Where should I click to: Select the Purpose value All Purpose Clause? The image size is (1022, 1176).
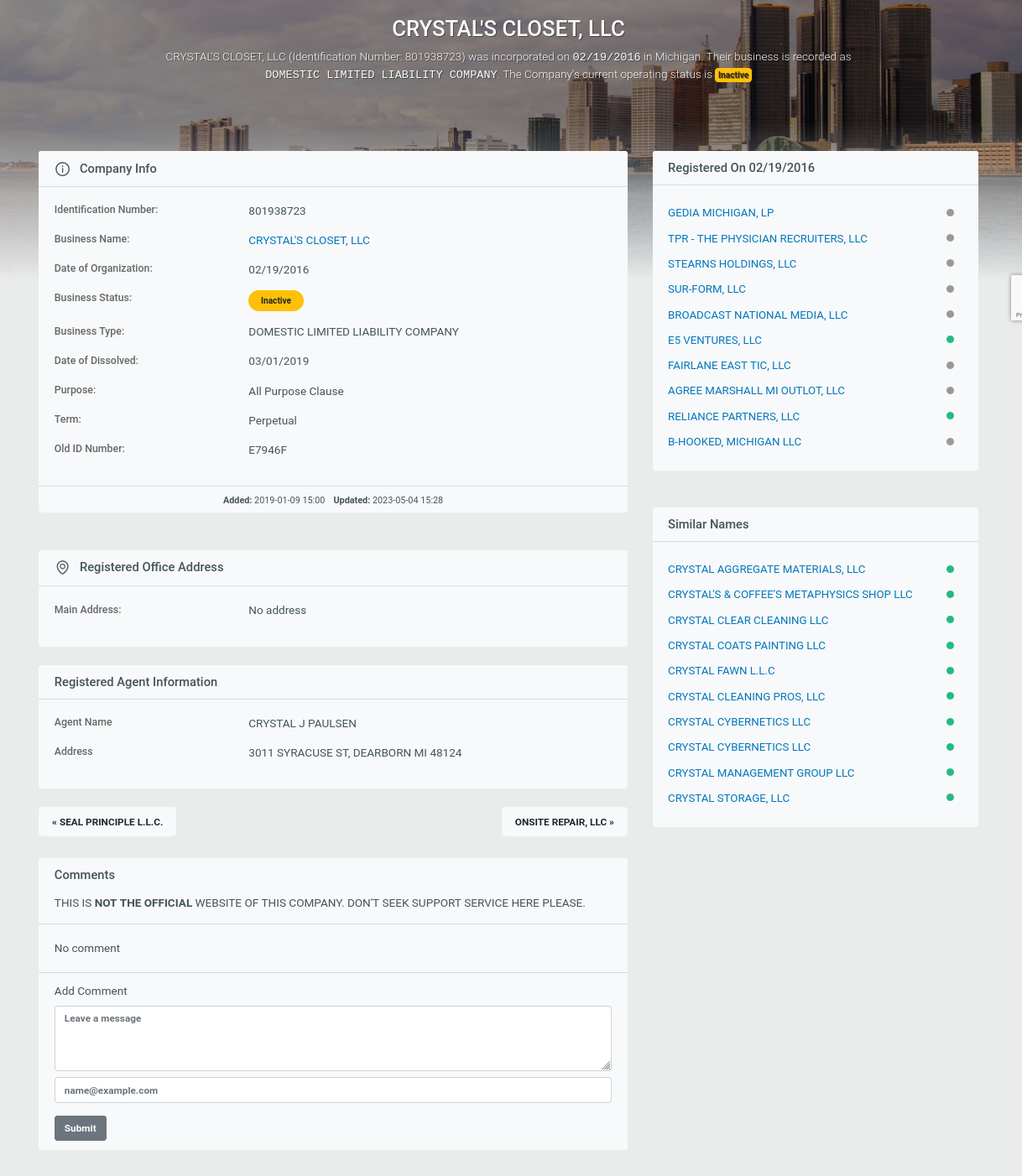tap(296, 391)
